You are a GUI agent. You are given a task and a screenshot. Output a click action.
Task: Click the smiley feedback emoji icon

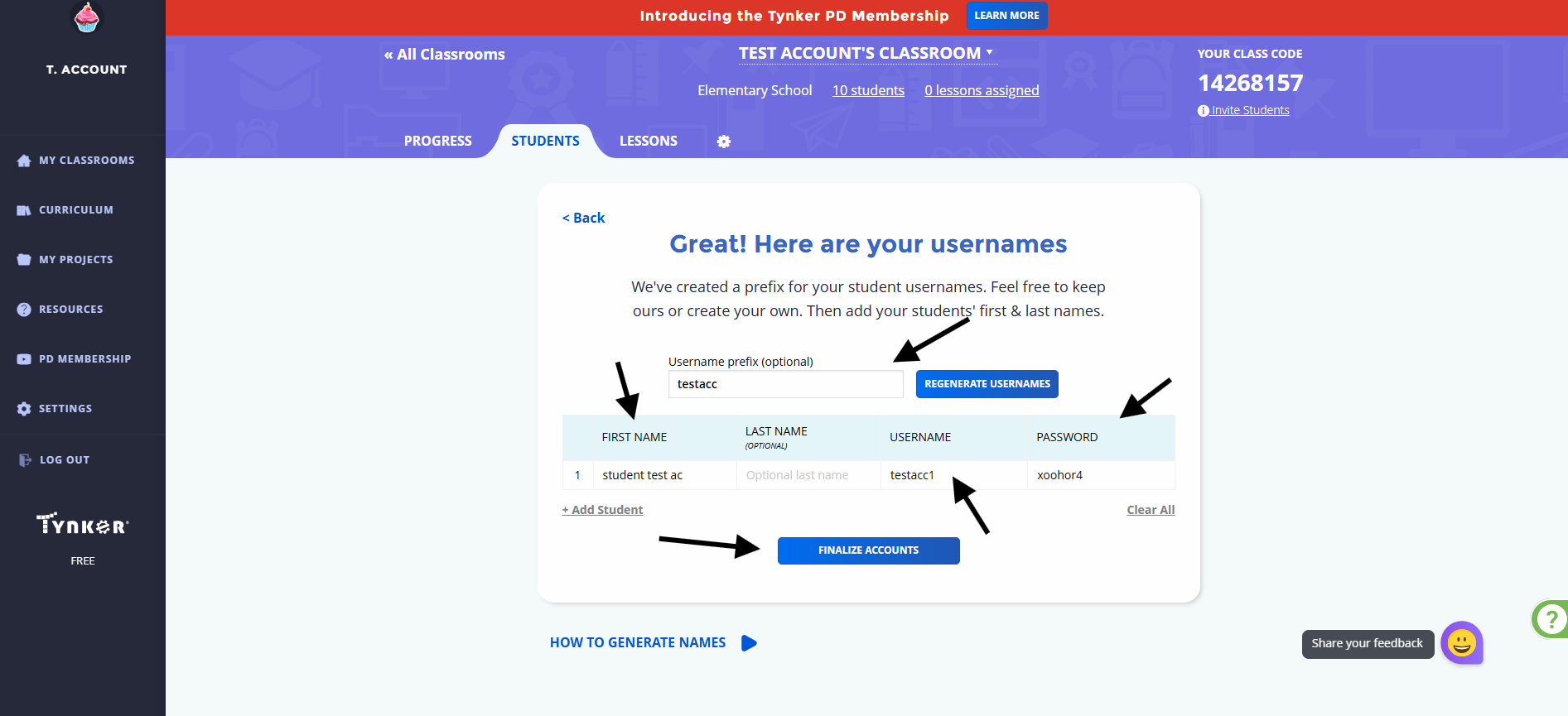coord(1462,642)
